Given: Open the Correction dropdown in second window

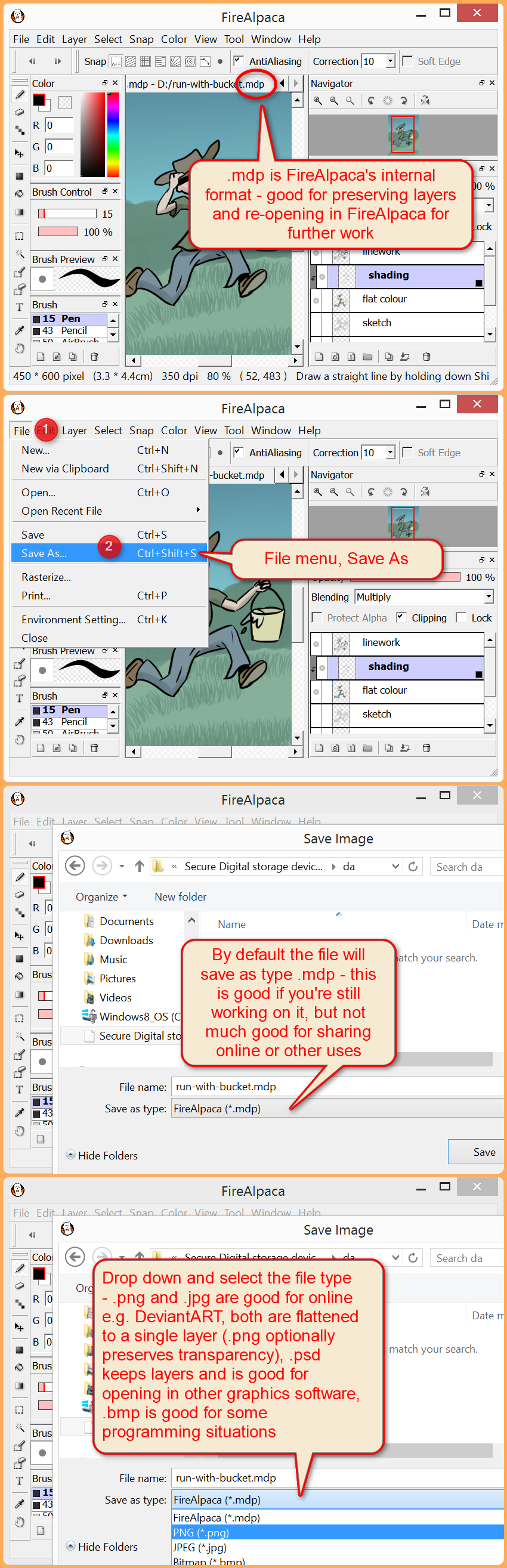Looking at the screenshot, I should 391,453.
